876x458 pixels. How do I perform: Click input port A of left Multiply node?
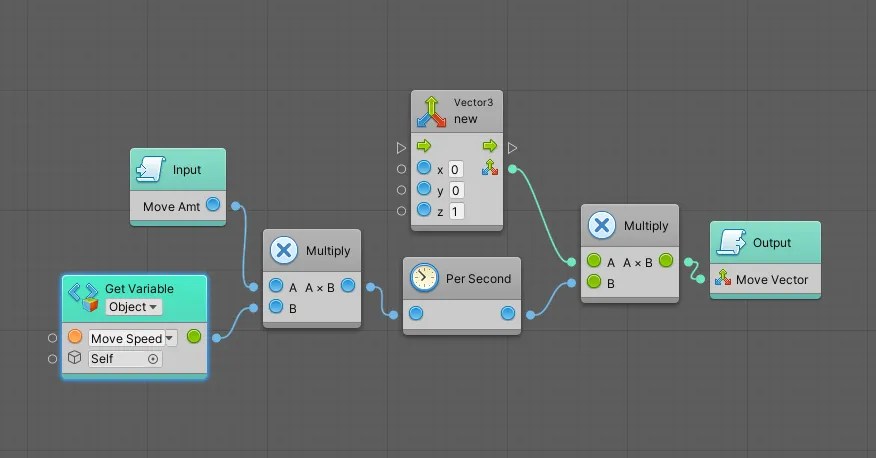click(276, 285)
